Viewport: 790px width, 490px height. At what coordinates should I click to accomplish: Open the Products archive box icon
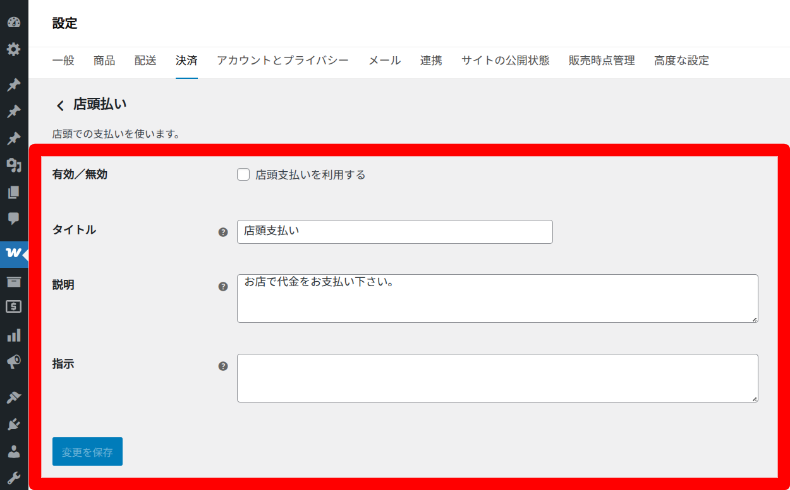pyautogui.click(x=14, y=282)
